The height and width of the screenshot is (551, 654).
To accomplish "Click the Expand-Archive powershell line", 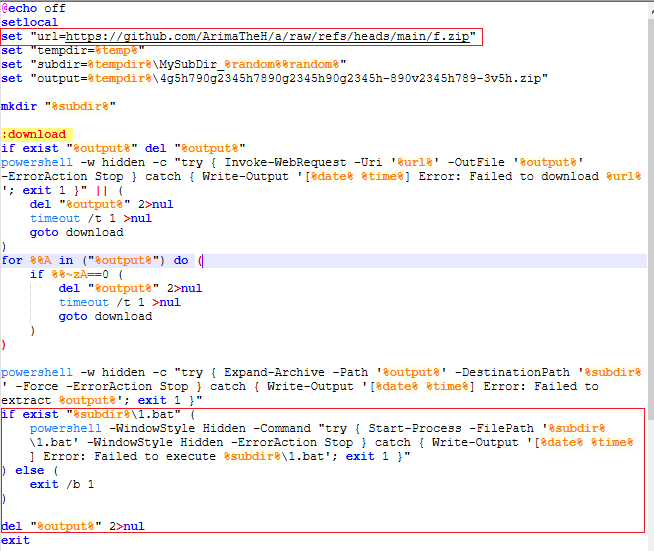I will [x=321, y=372].
